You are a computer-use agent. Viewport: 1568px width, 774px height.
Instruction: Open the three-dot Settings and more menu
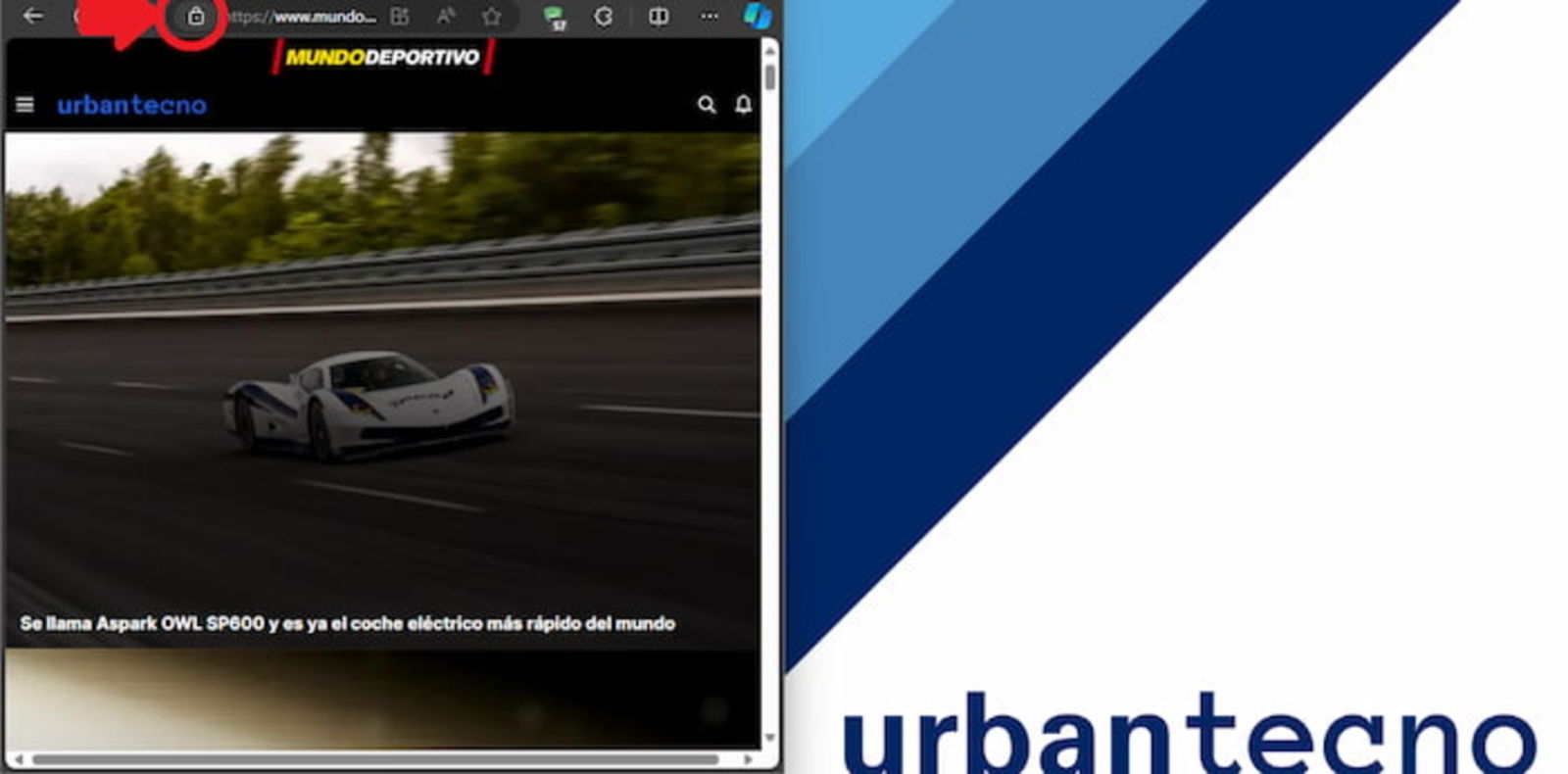[x=710, y=16]
